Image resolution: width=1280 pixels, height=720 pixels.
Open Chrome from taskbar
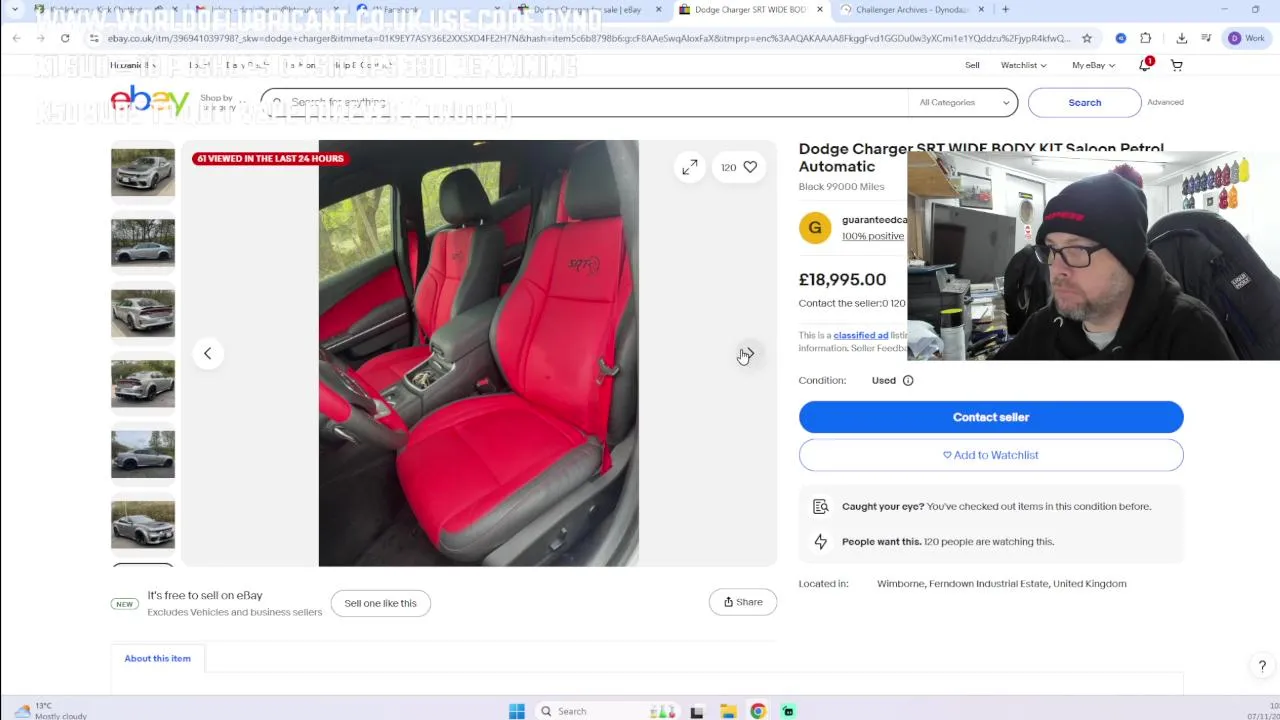758,711
